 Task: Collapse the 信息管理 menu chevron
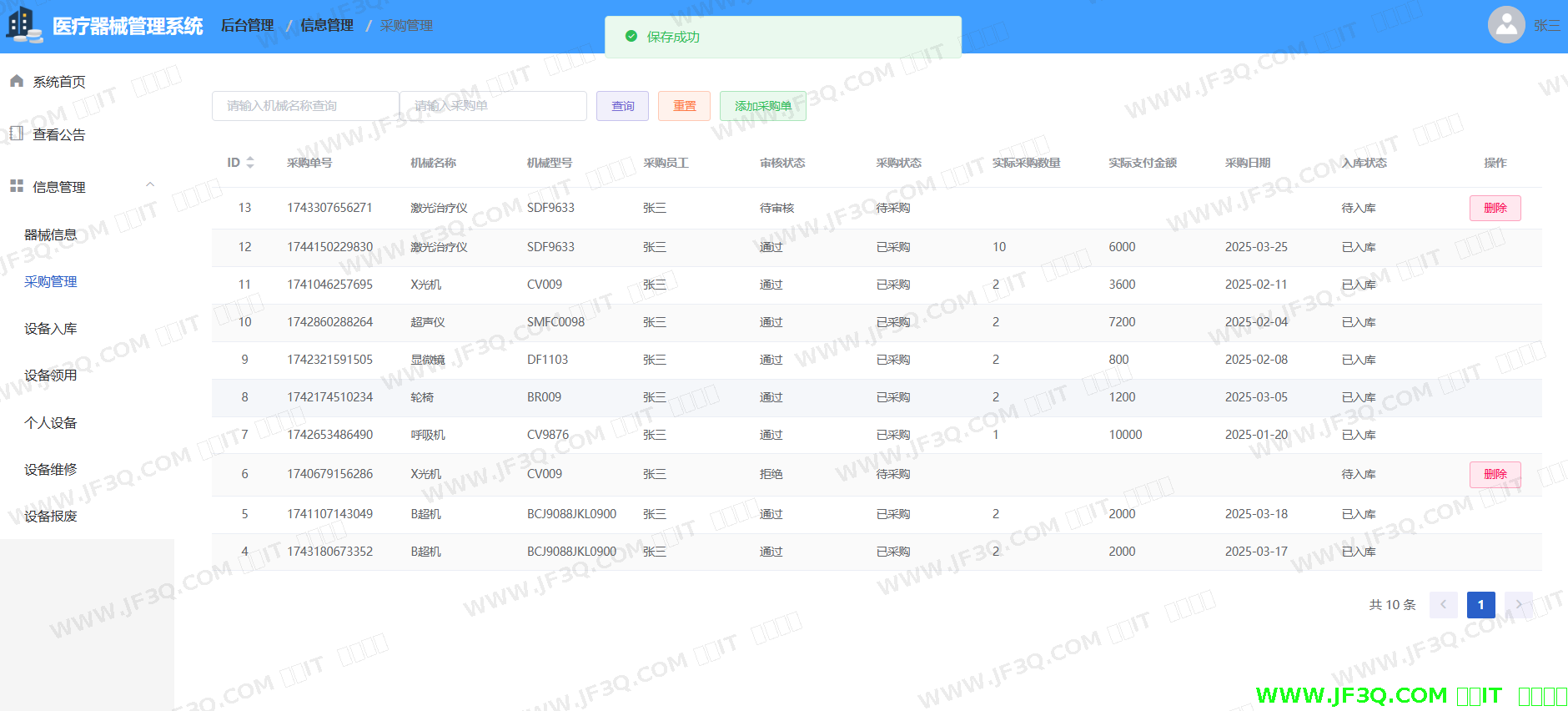(x=150, y=185)
